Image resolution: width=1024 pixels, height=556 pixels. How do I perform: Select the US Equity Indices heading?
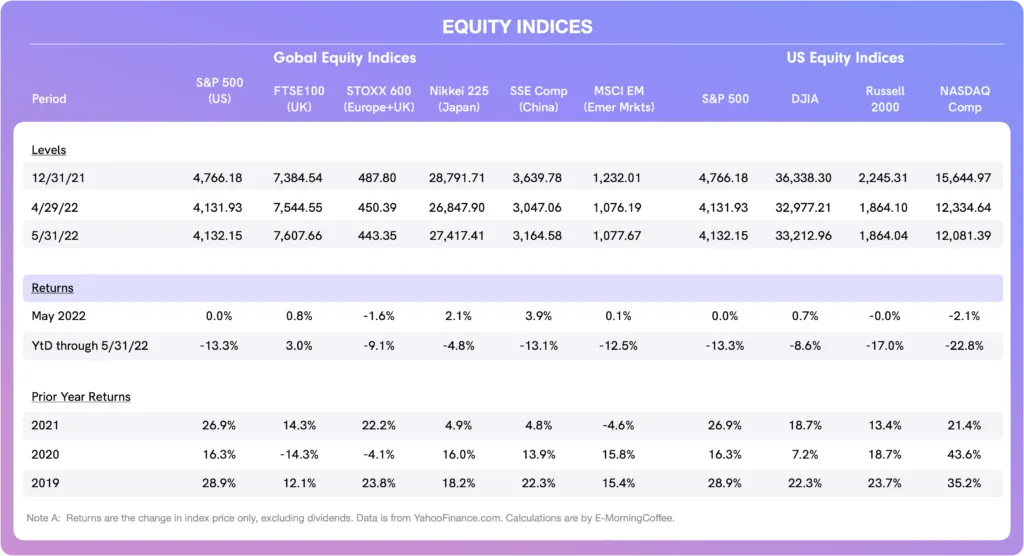pyautogui.click(x=845, y=57)
